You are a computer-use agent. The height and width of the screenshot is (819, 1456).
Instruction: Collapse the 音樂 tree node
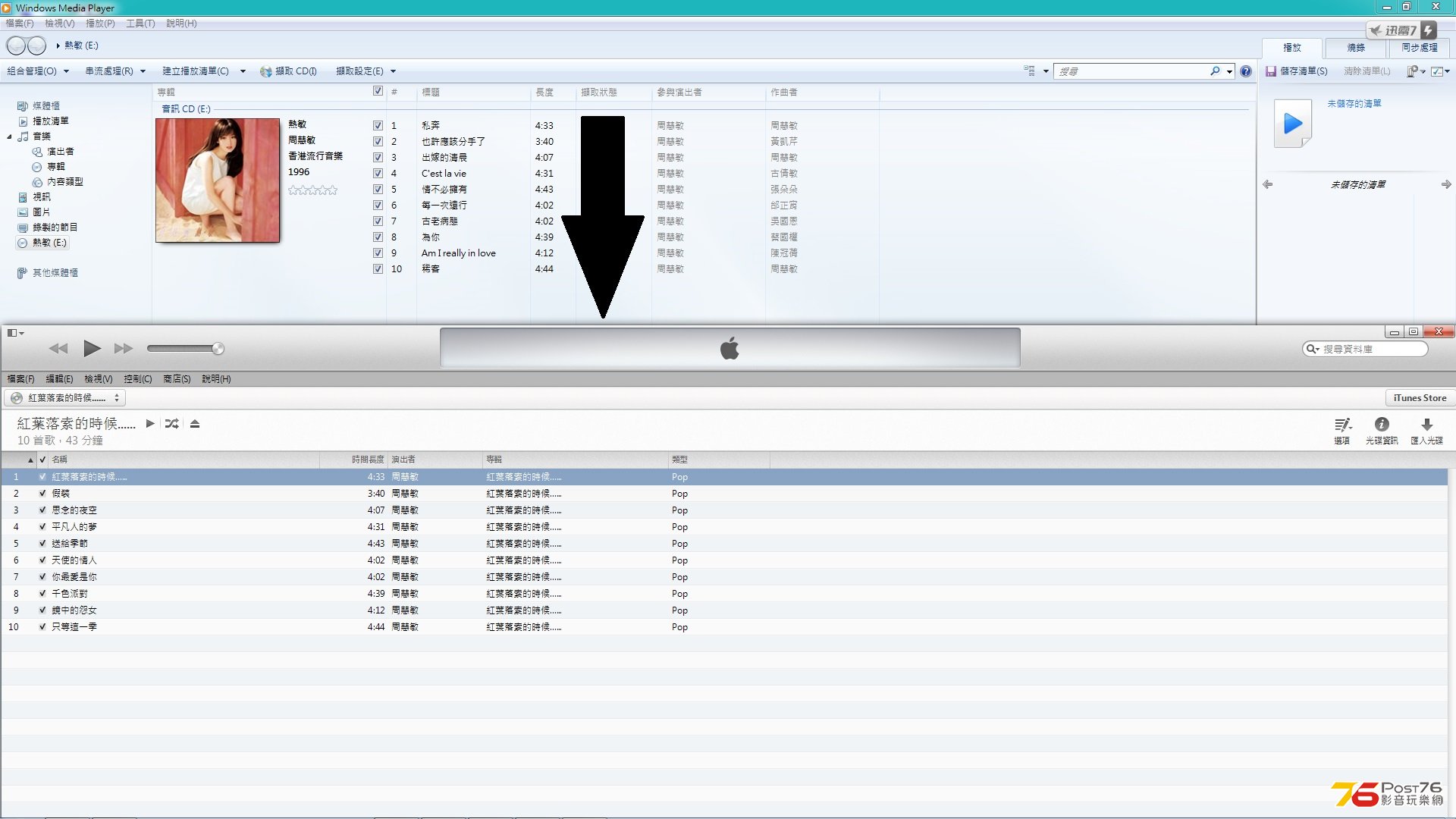(x=10, y=137)
